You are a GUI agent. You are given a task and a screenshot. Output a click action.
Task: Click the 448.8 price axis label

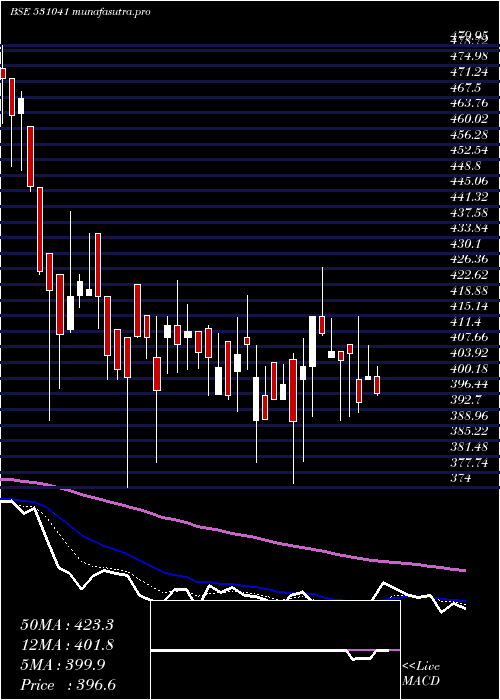(466, 165)
